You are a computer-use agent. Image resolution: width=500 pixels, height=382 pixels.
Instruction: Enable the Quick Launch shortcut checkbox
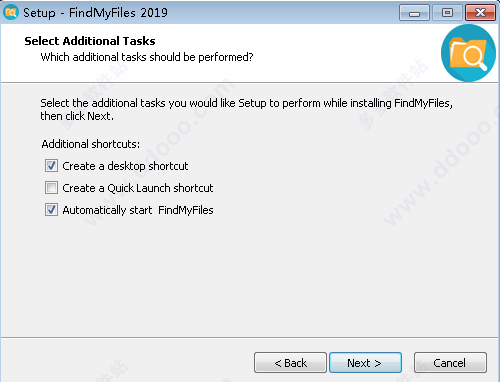click(51, 188)
